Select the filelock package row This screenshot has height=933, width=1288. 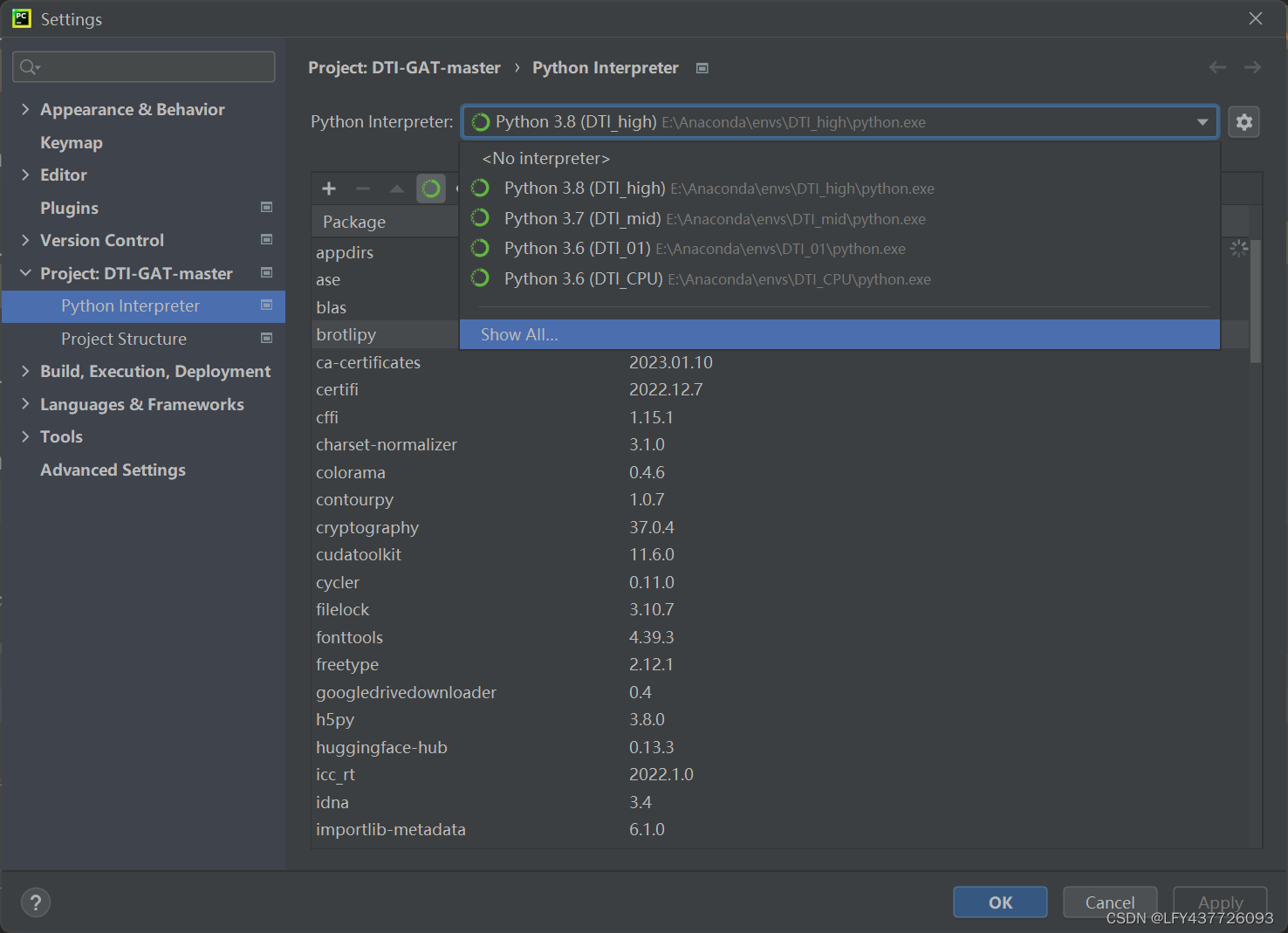click(781, 609)
